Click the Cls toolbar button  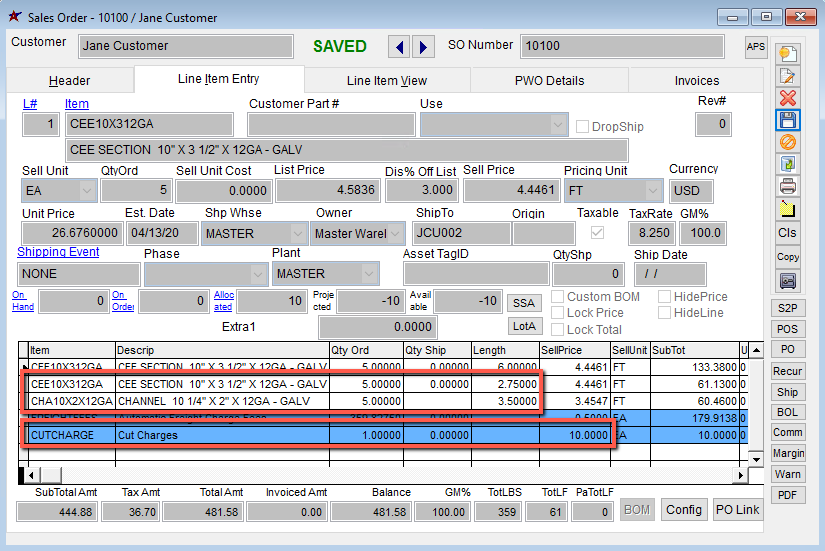[788, 233]
